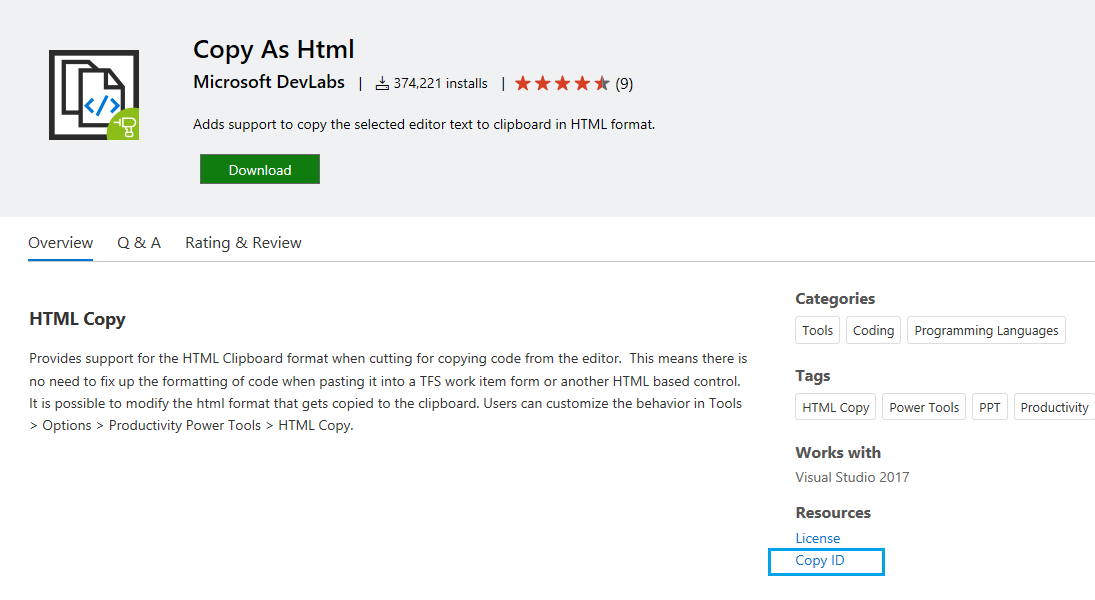Viewport: 1095px width, 600px height.
Task: Open the Microsoft DevLabs publisher page
Action: (269, 82)
